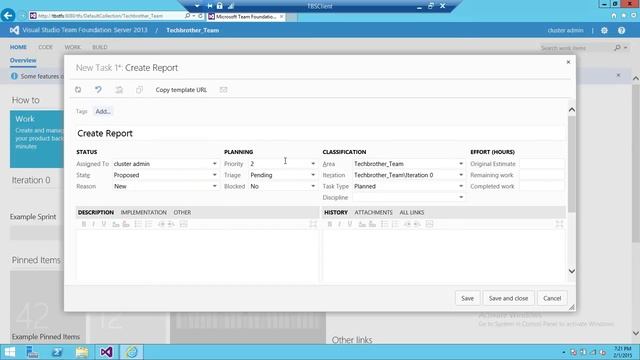Viewport: 640px width, 360px height.
Task: Click the Techbrother_Team project link
Action: click(x=193, y=30)
